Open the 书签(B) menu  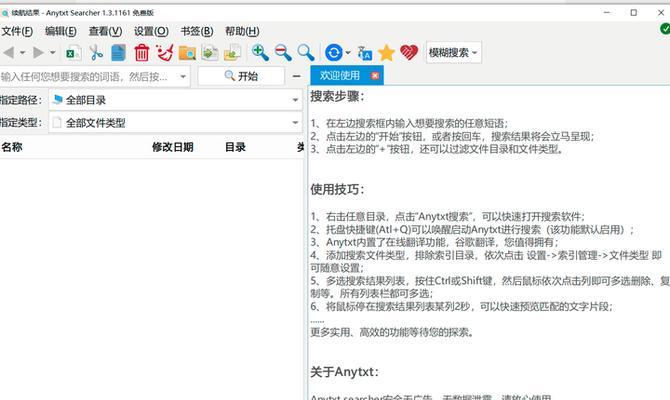[x=197, y=31]
